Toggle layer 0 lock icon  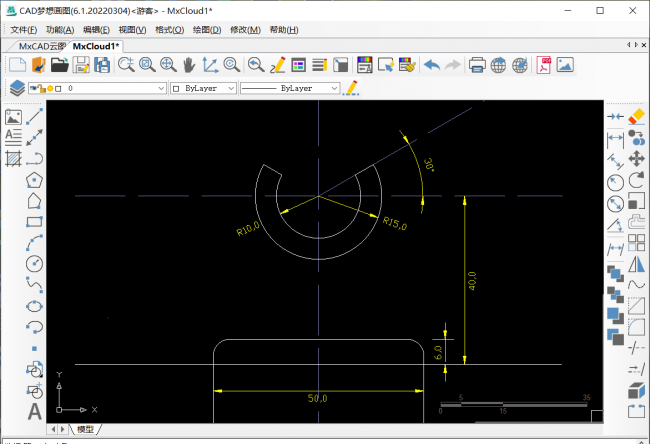pyautogui.click(x=41, y=88)
